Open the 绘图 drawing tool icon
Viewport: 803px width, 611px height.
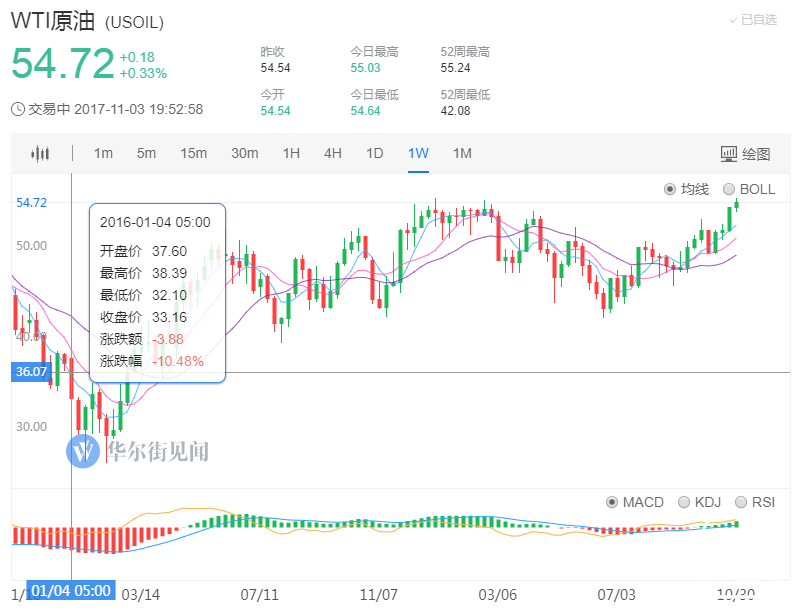click(729, 154)
